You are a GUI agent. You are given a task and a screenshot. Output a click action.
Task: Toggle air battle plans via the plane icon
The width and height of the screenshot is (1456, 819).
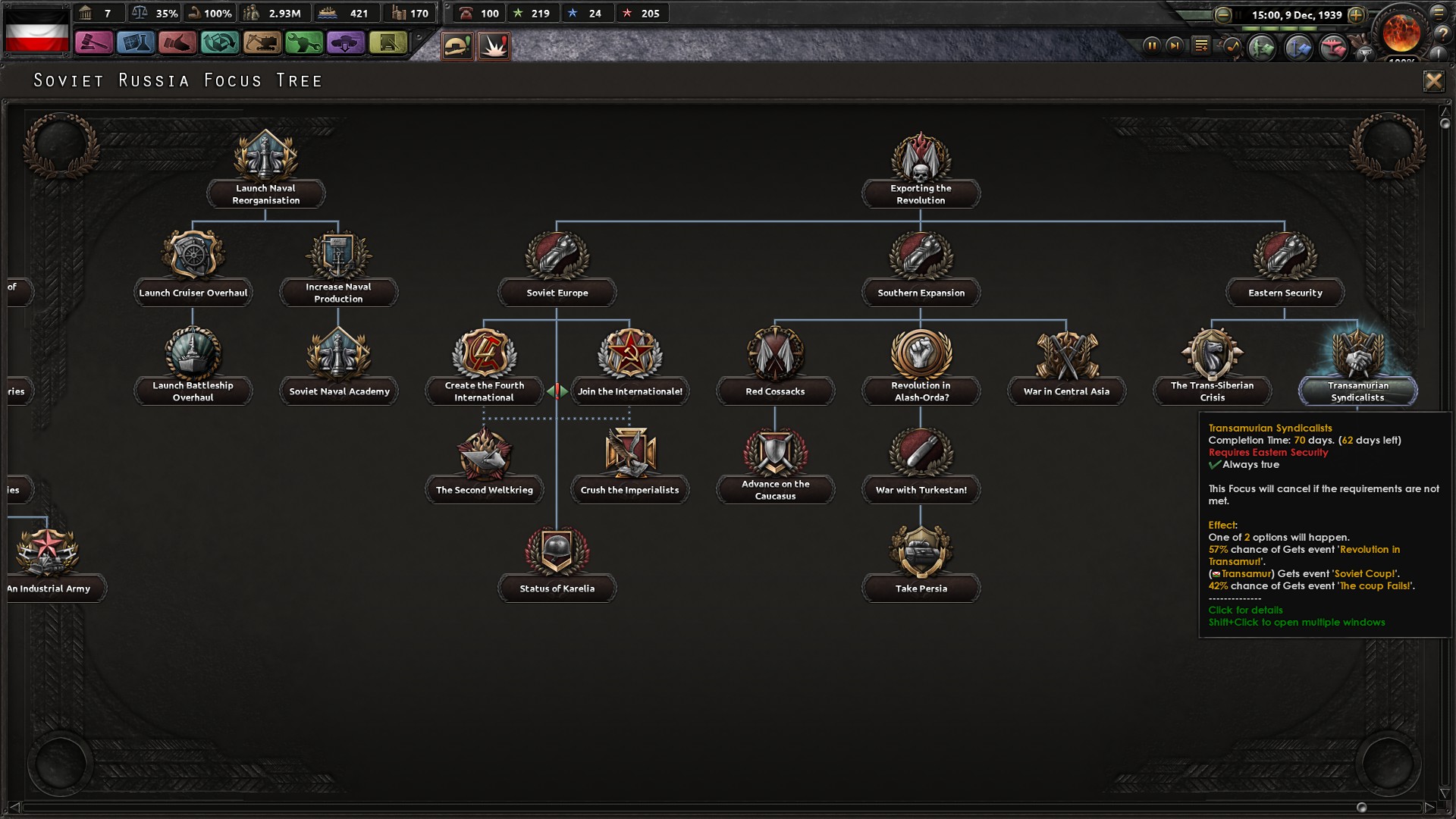click(1333, 49)
